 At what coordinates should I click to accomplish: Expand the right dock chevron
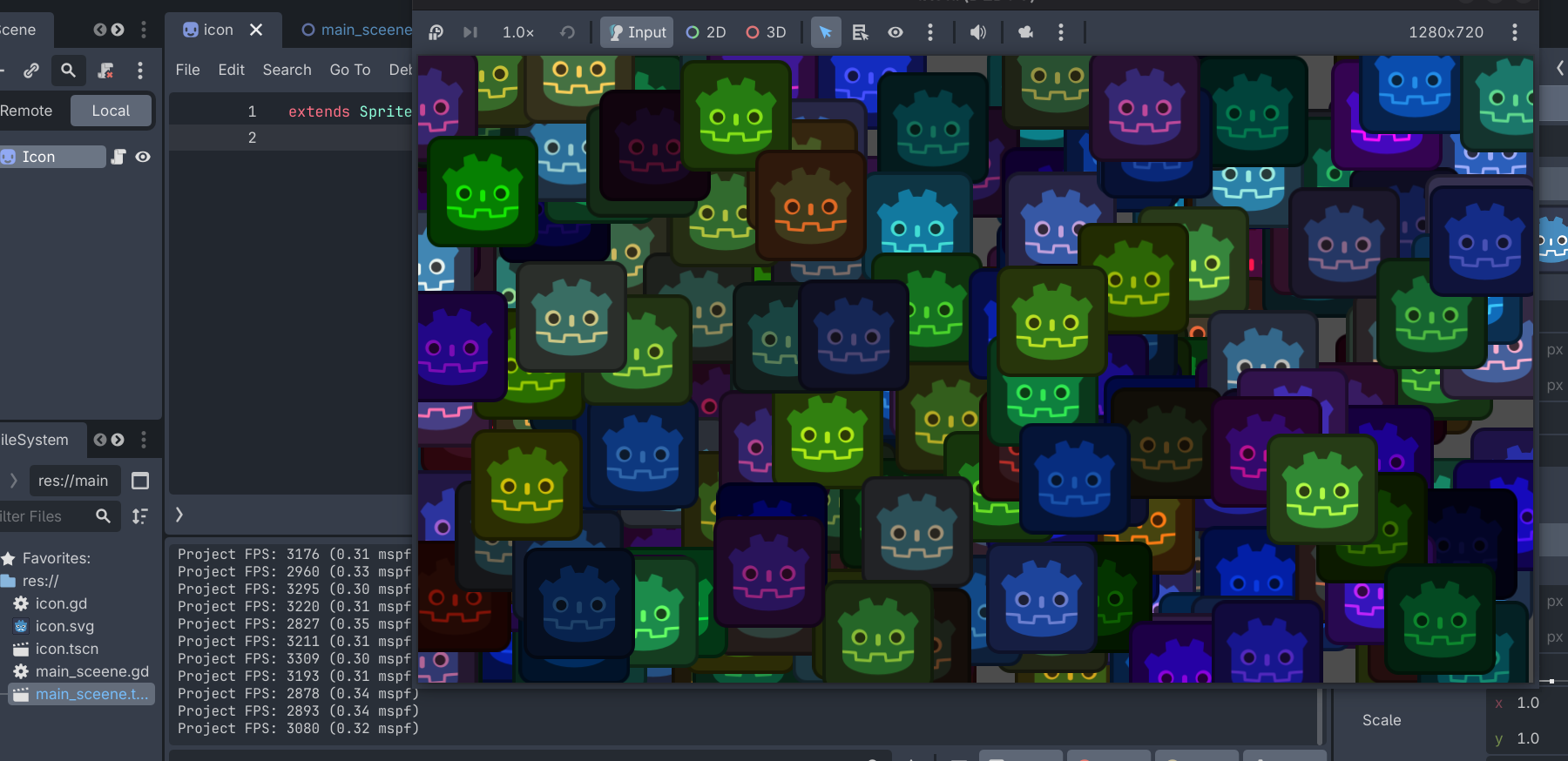click(1560, 68)
